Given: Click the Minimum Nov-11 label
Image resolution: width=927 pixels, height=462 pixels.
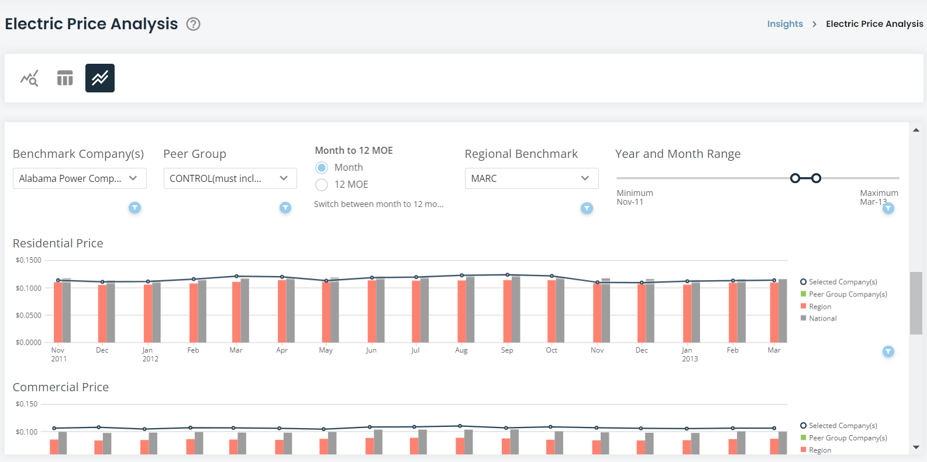Looking at the screenshot, I should pos(635,198).
